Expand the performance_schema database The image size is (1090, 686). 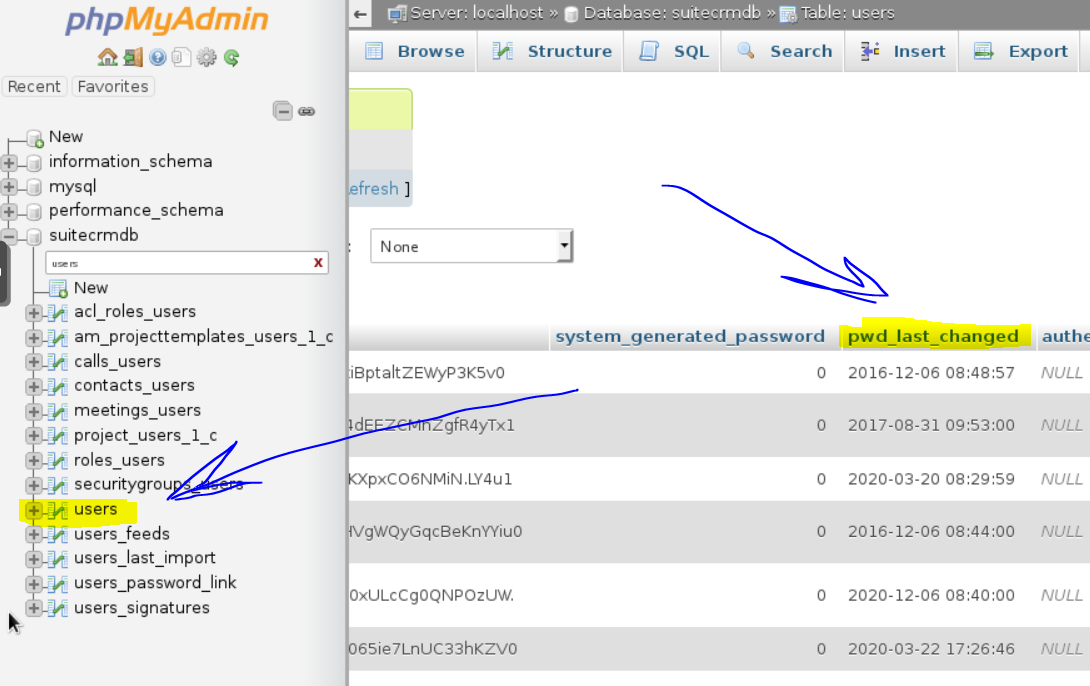point(9,211)
